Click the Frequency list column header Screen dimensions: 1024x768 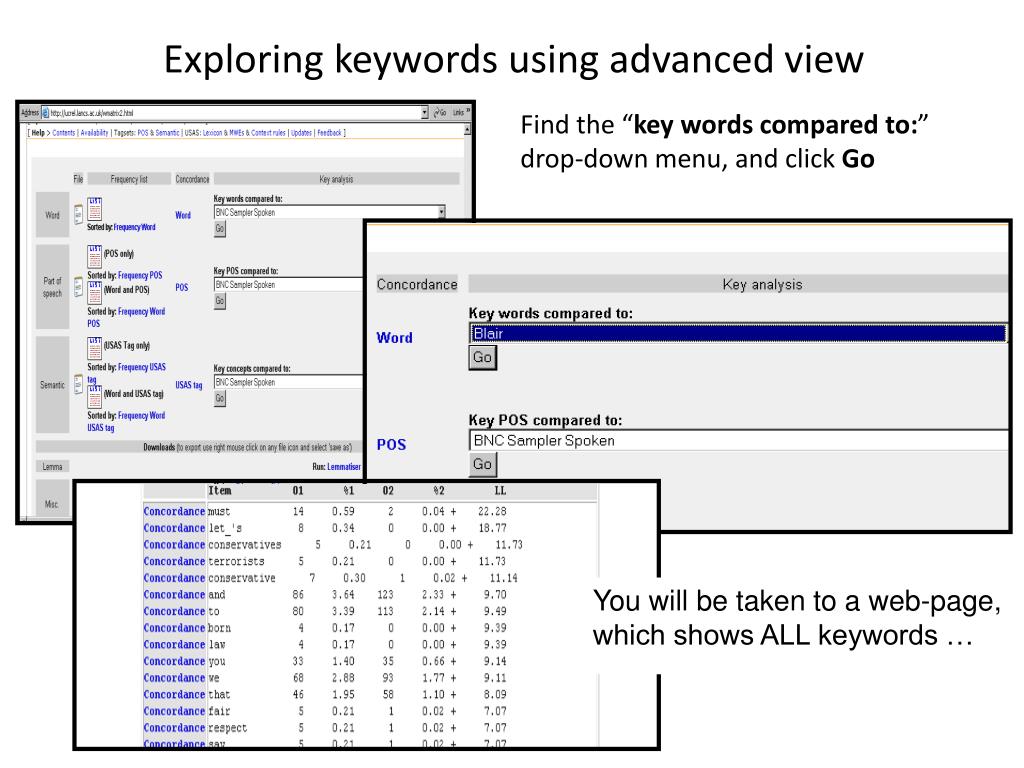pyautogui.click(x=129, y=179)
